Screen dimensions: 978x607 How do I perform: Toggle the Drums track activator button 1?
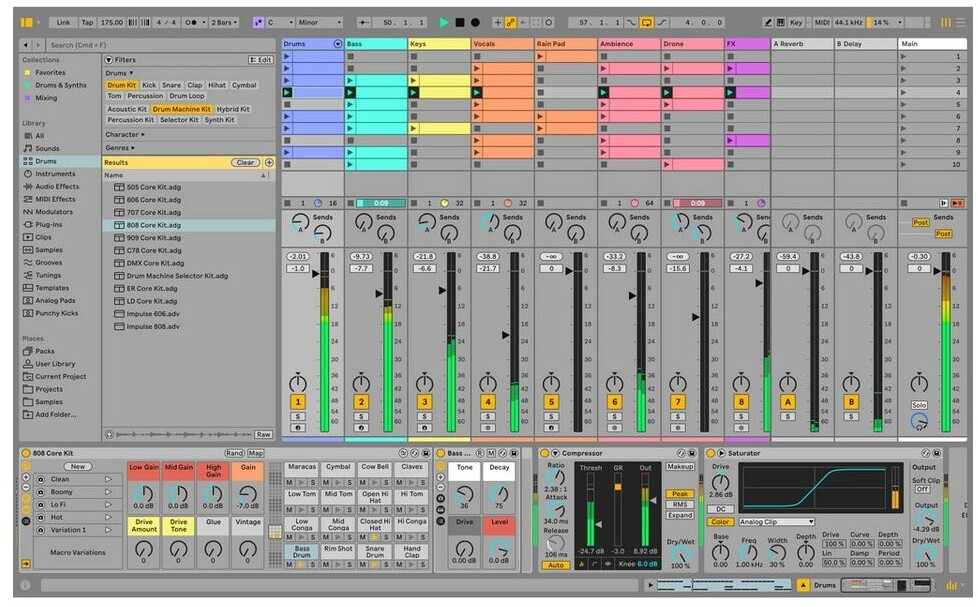298,402
